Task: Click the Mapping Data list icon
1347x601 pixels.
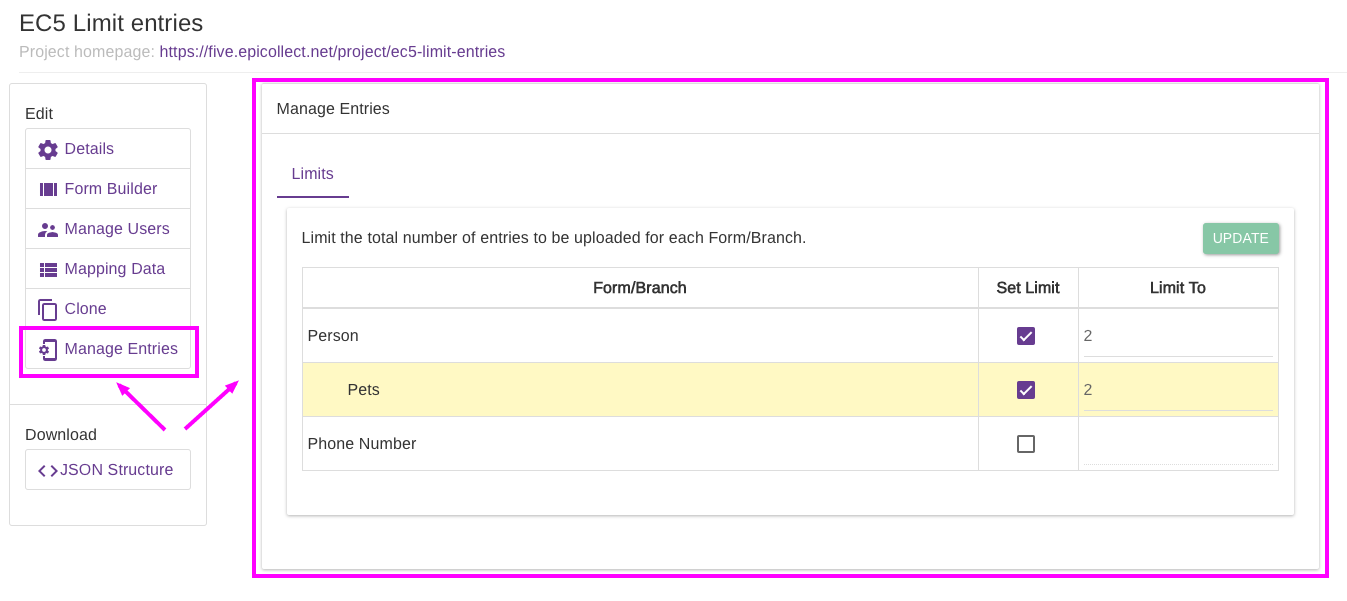Action: coord(48,269)
